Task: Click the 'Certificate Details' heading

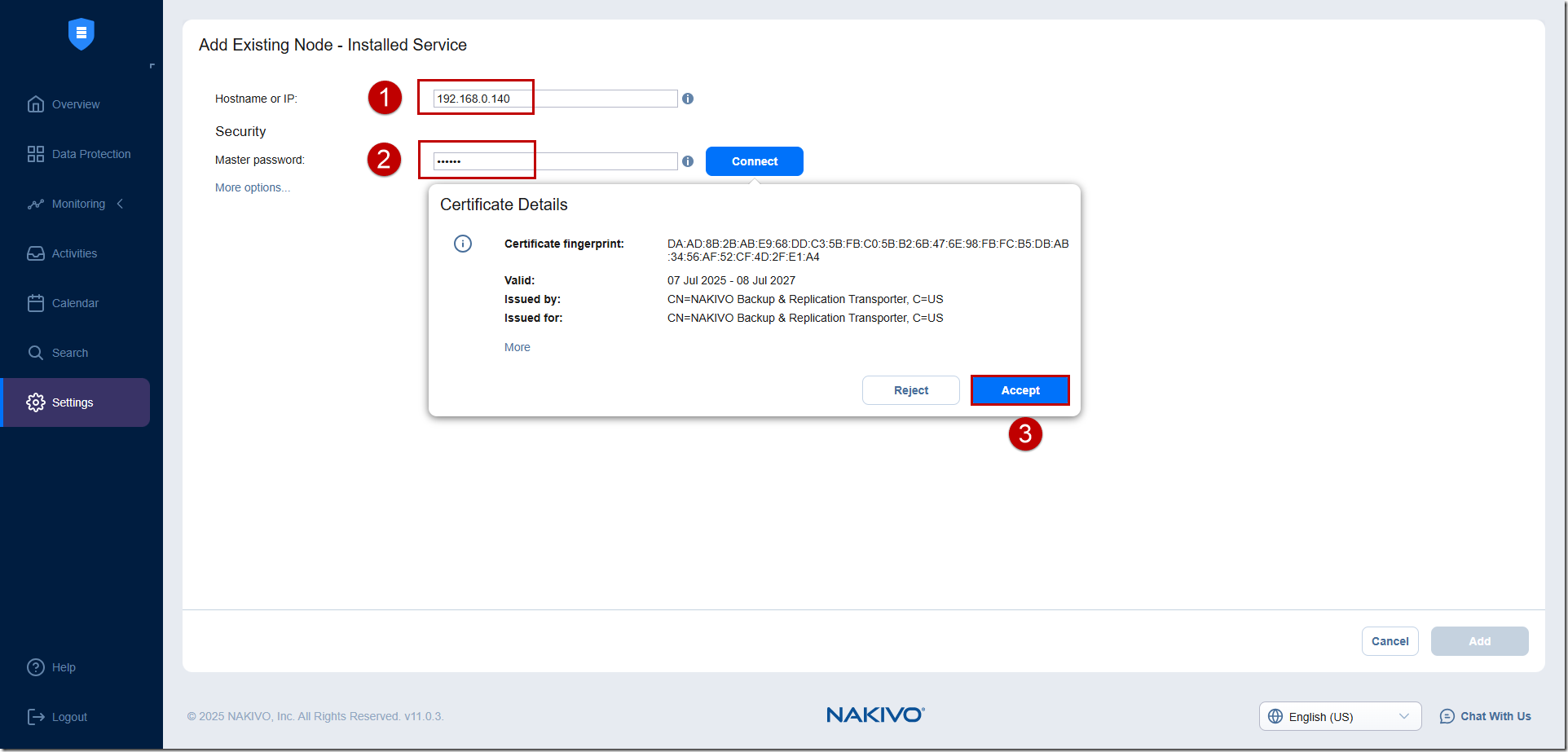Action: click(x=504, y=204)
